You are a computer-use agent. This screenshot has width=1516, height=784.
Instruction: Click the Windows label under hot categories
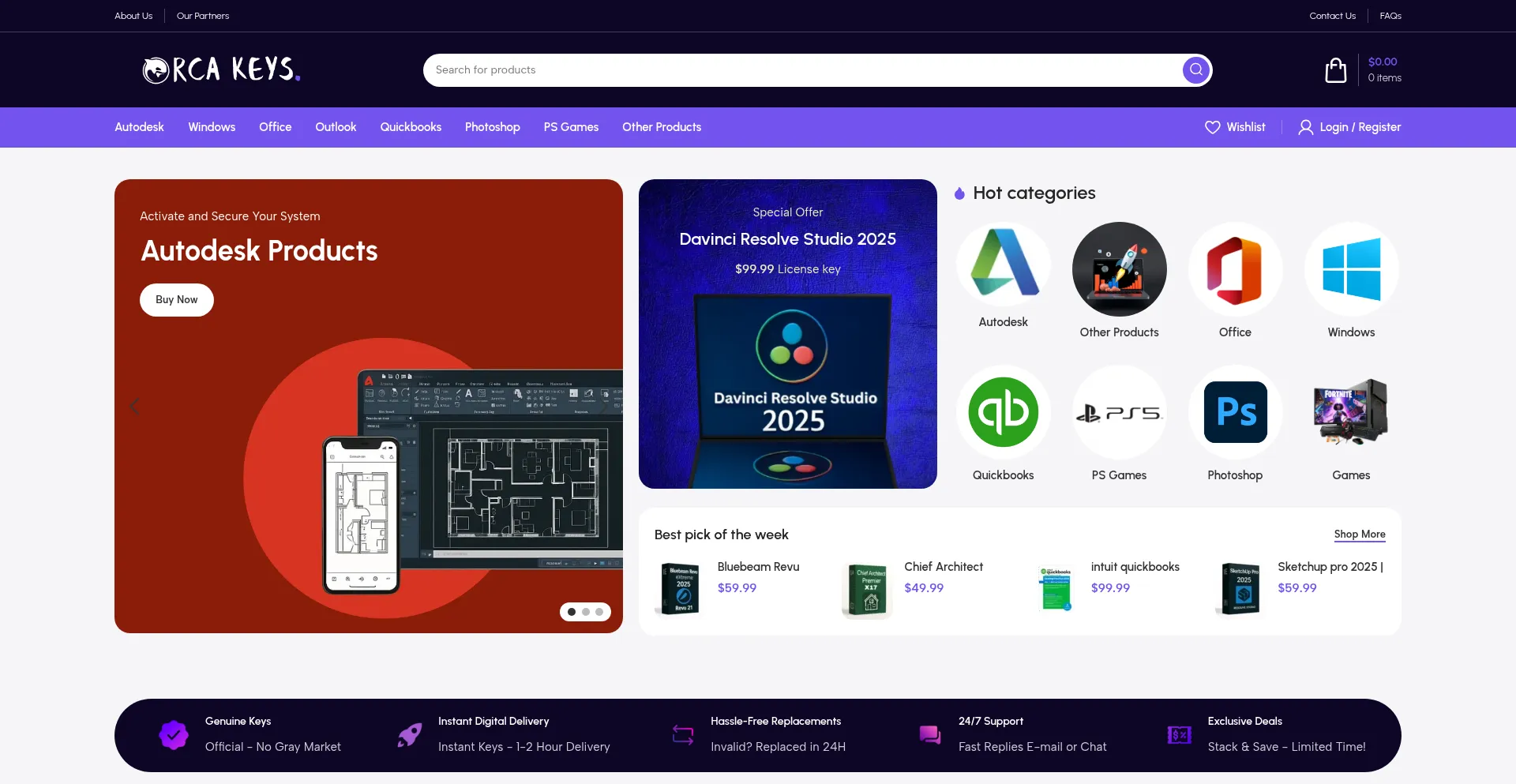pyautogui.click(x=1351, y=332)
